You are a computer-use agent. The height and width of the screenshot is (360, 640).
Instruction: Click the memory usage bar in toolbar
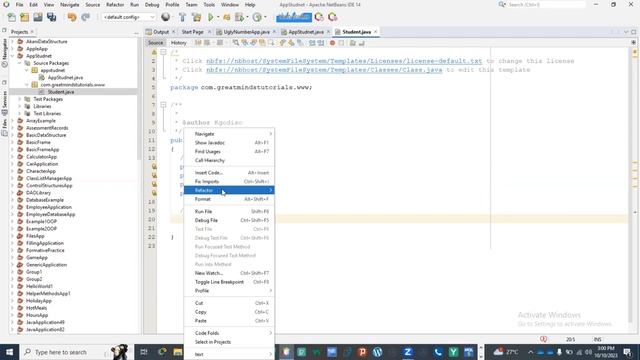point(294,17)
